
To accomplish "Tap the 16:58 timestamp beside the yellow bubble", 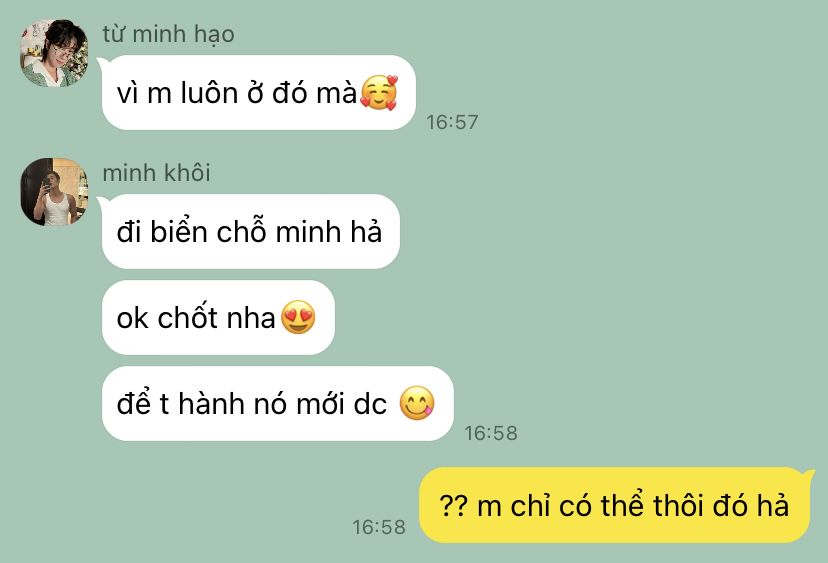I will (x=379, y=527).
